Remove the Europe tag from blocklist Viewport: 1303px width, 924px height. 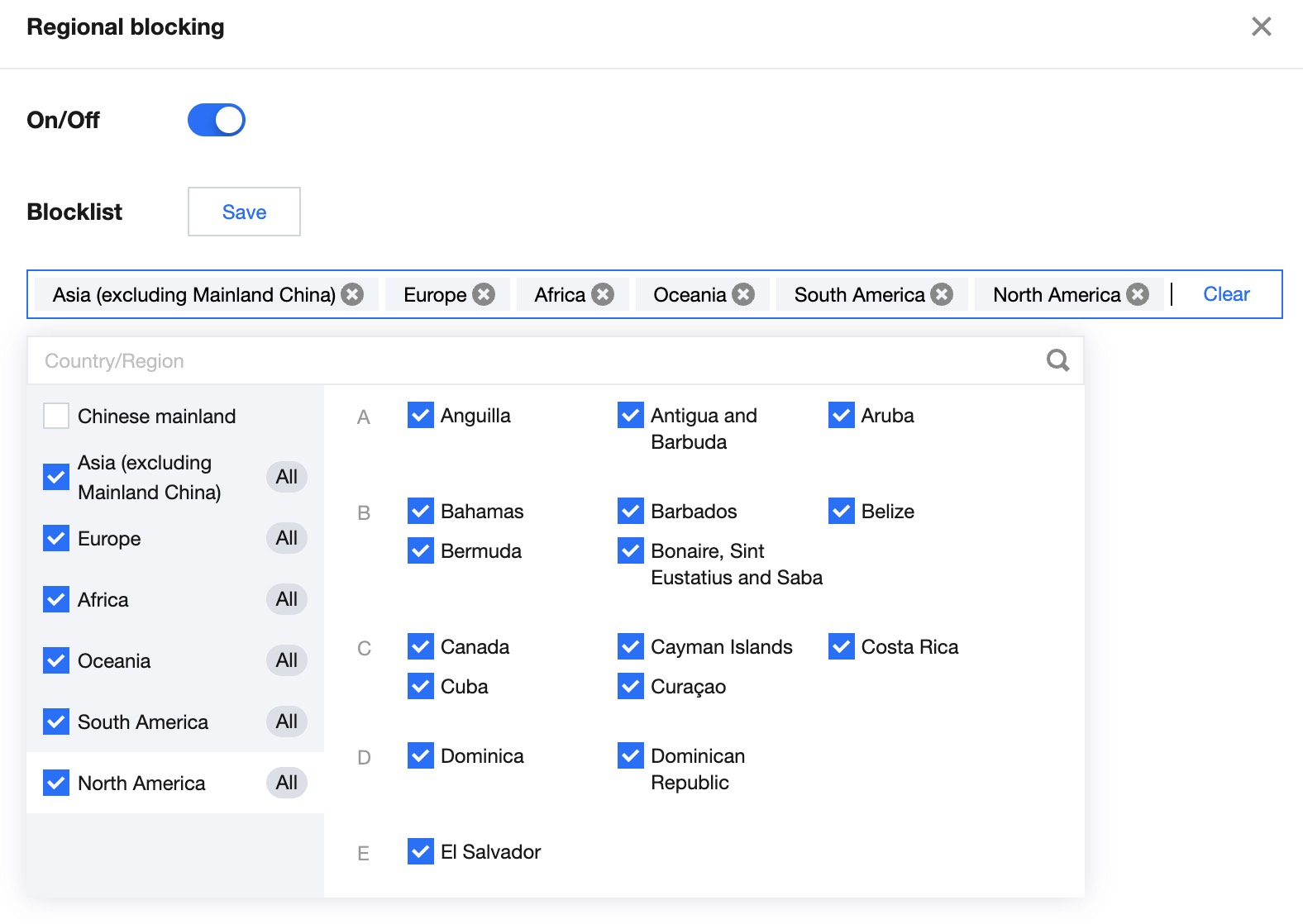[x=484, y=294]
